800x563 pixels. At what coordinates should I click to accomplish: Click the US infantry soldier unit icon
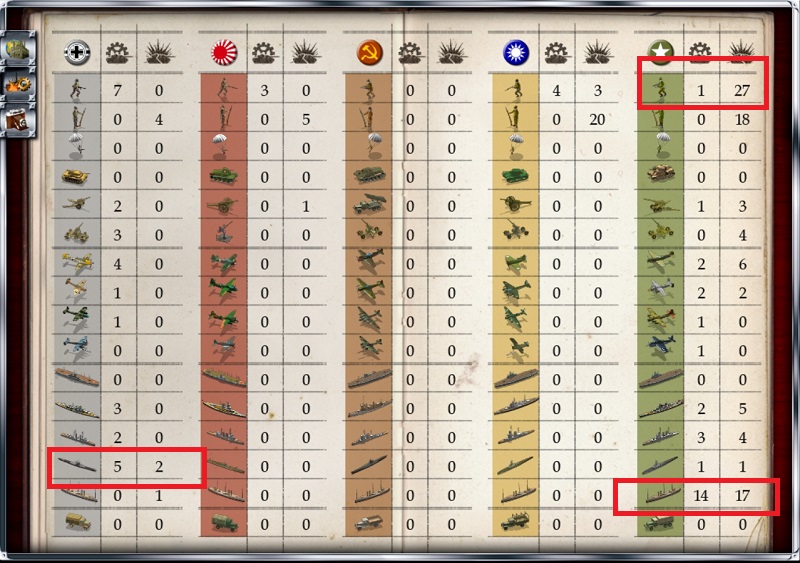coord(661,90)
